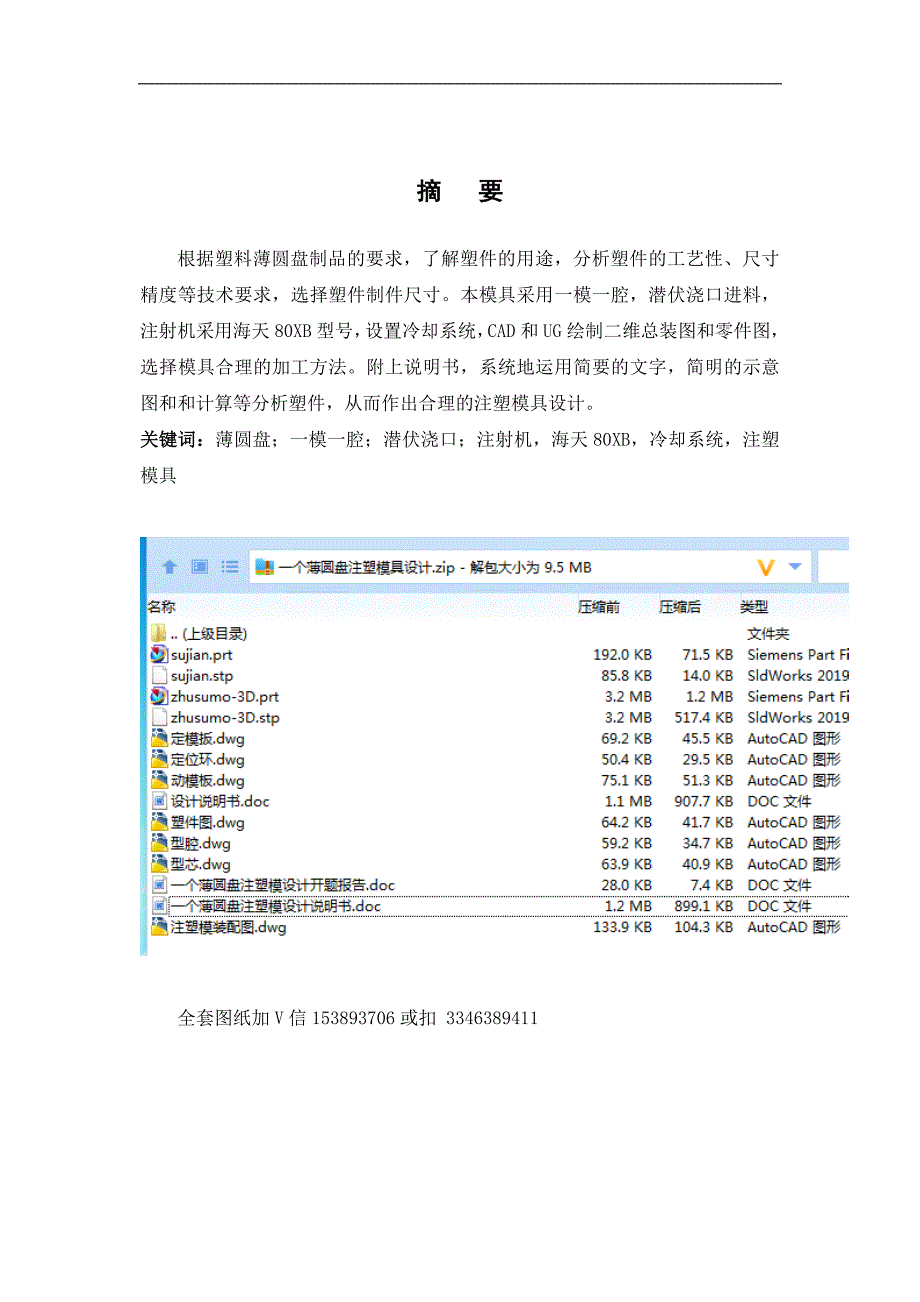Click Siemens icon of zhusumo-3D.prt
The width and height of the screenshot is (920, 1302).
158,697
